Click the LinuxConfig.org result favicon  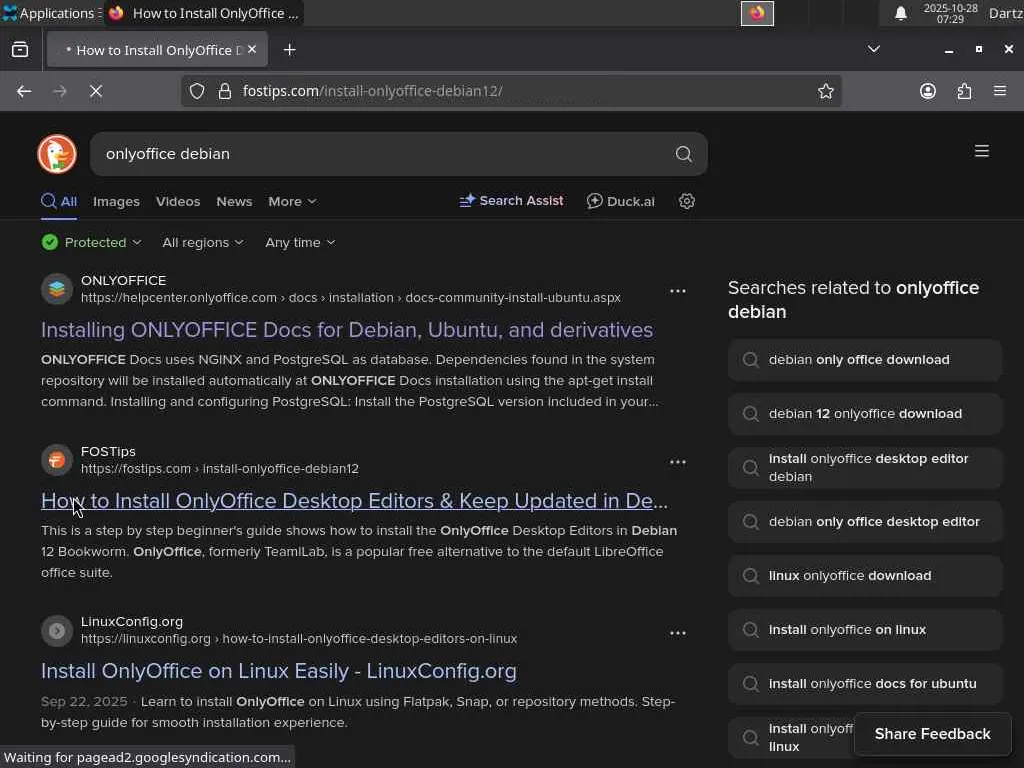click(57, 630)
